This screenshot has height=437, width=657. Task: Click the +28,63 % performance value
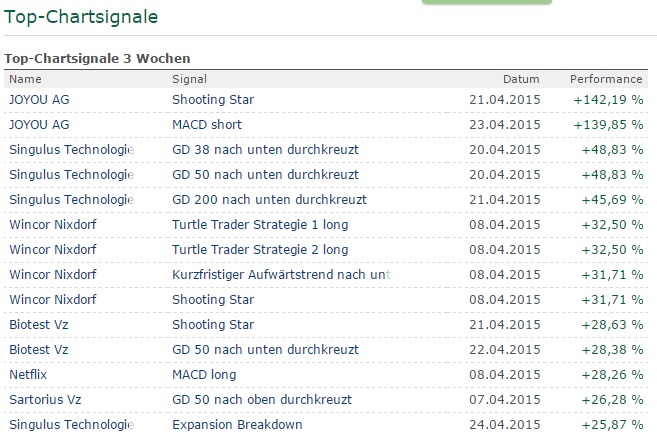(612, 325)
